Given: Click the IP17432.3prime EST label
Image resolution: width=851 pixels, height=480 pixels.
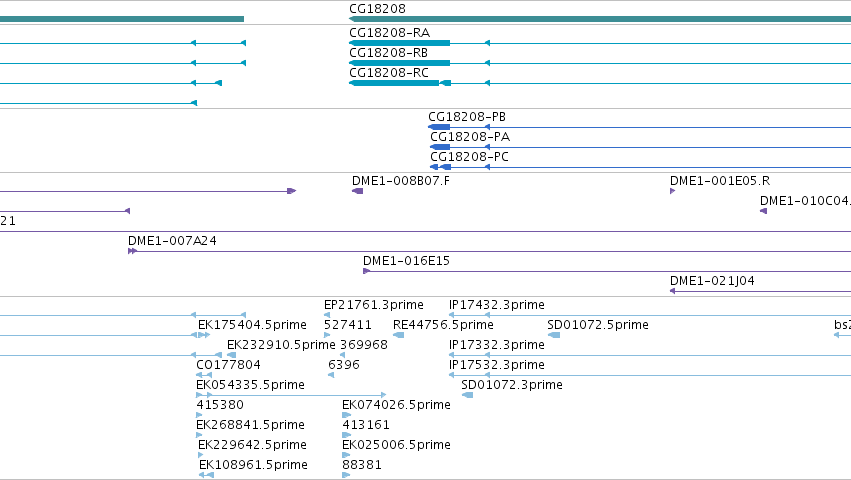Looking at the screenshot, I should pos(497,305).
